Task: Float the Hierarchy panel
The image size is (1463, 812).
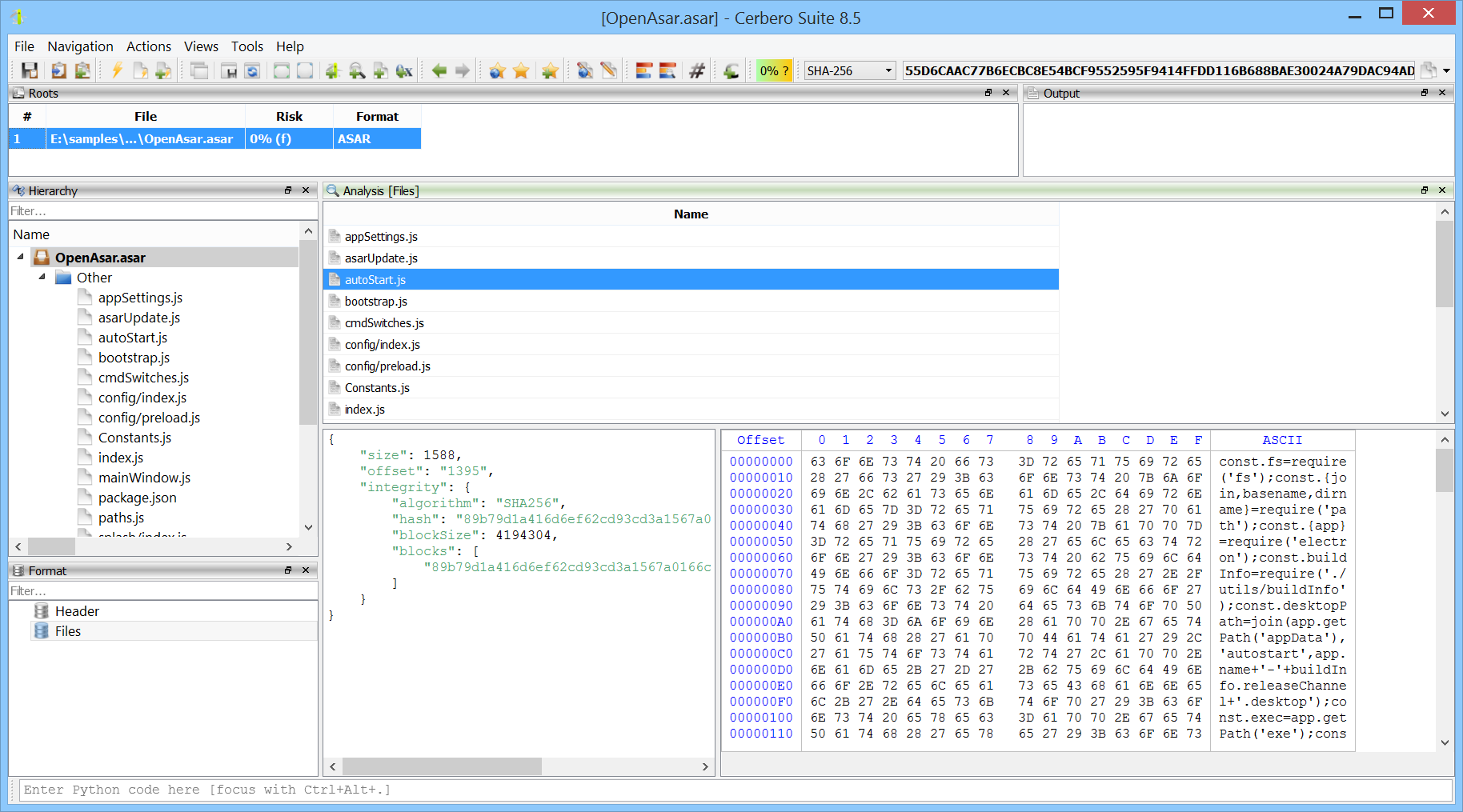Action: point(288,190)
